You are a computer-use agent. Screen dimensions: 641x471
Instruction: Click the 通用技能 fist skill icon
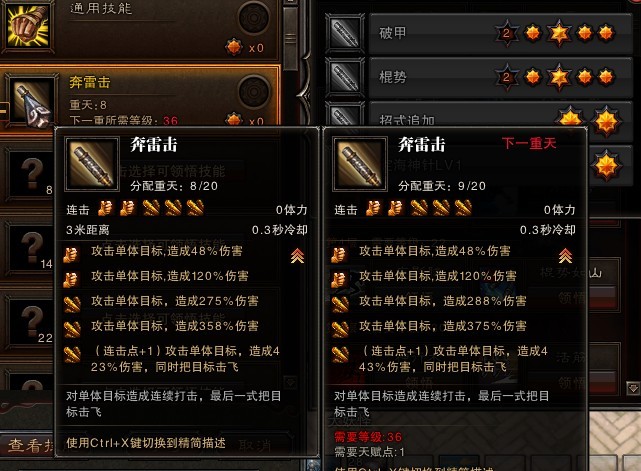pos(28,25)
